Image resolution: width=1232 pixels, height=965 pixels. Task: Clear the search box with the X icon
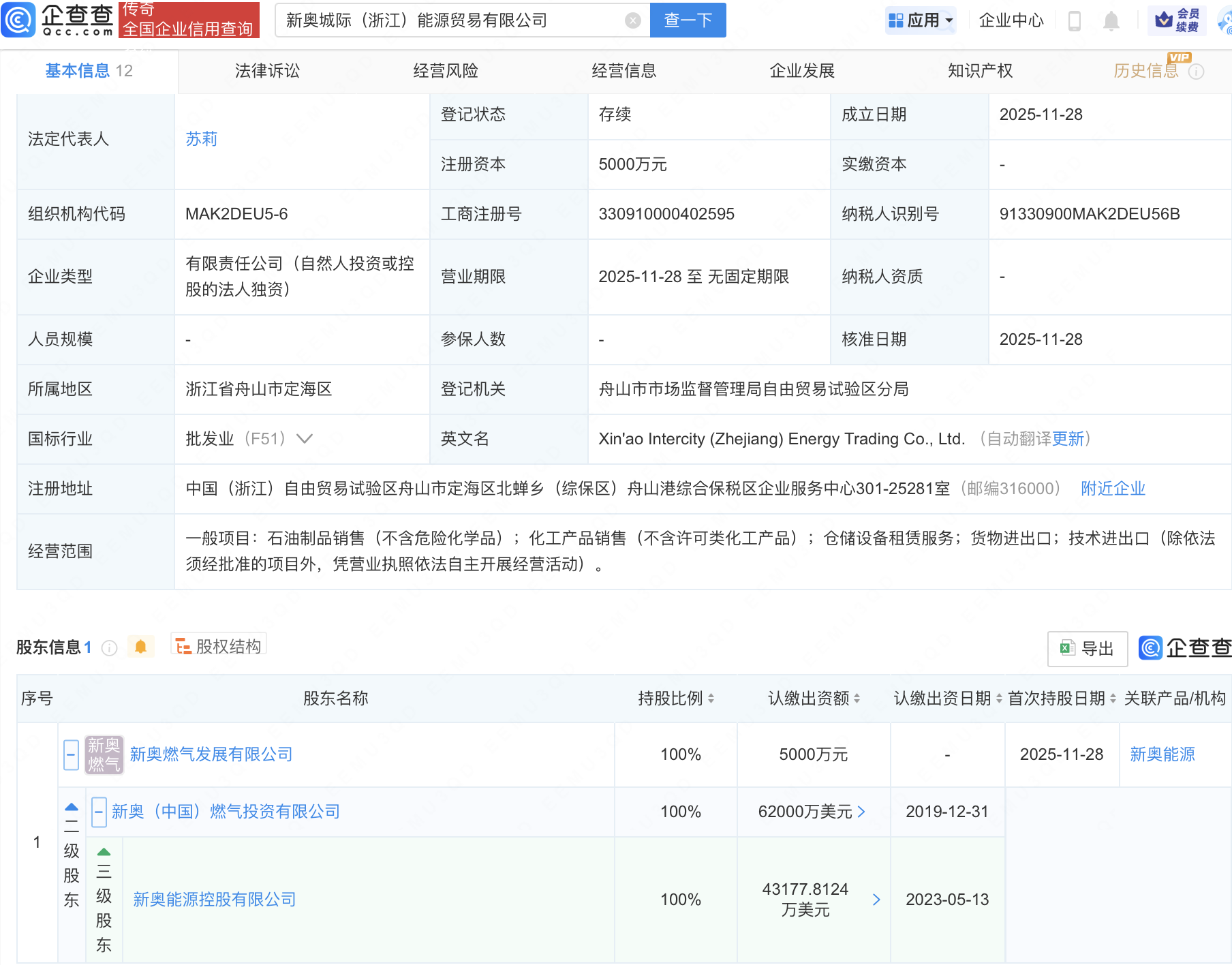(632, 20)
